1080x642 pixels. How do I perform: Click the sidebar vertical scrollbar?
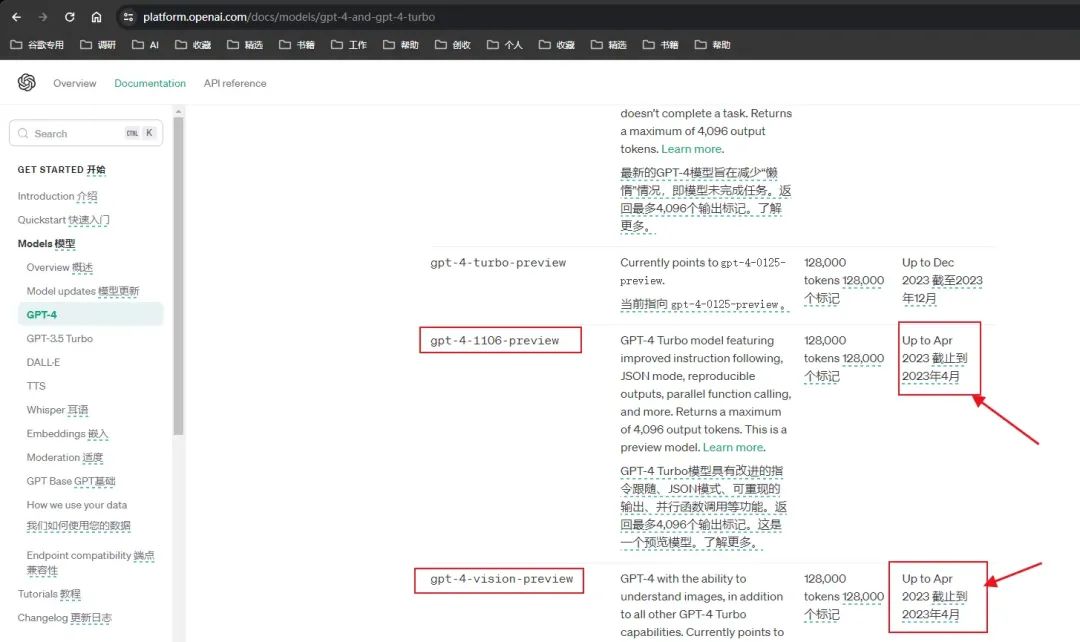178,280
